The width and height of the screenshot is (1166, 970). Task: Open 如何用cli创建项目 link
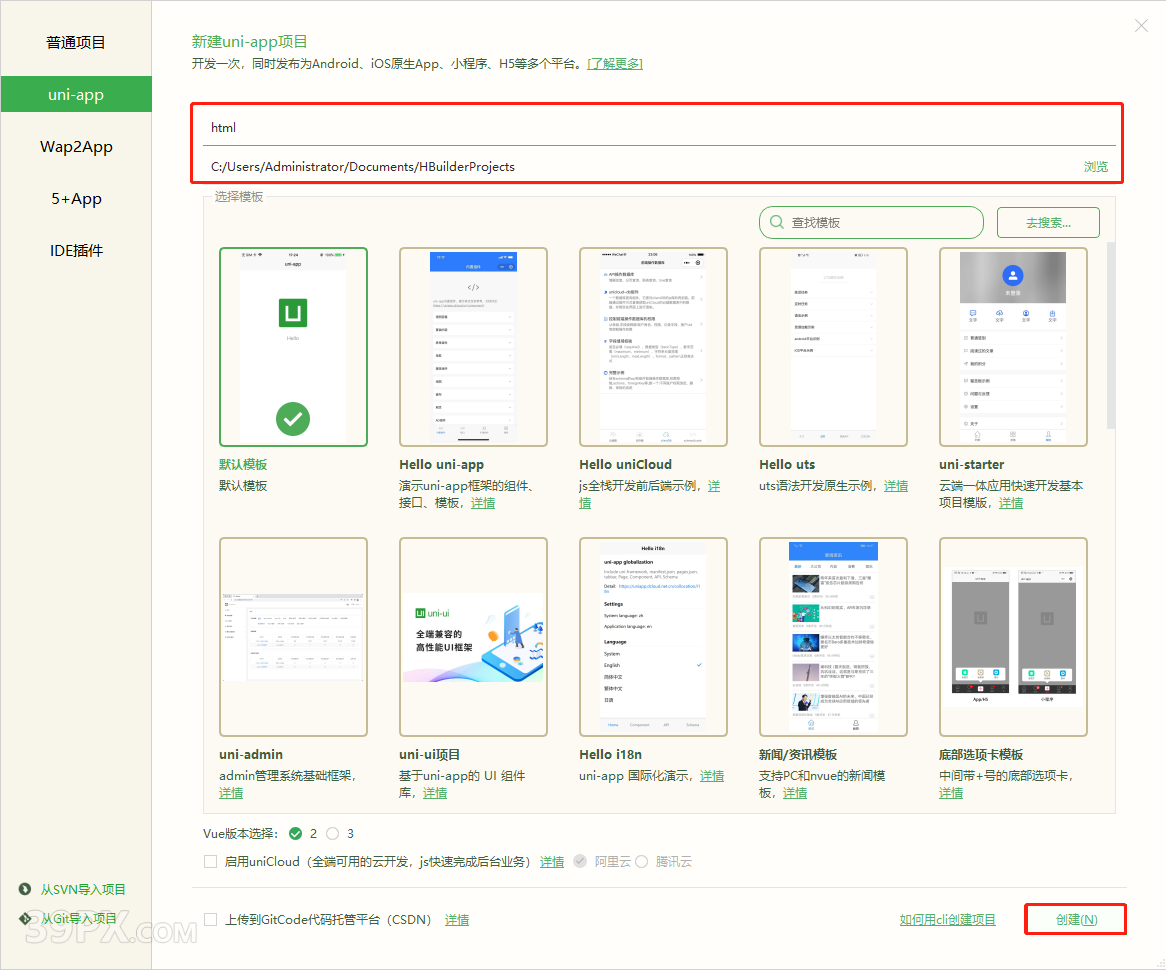pyautogui.click(x=947, y=919)
